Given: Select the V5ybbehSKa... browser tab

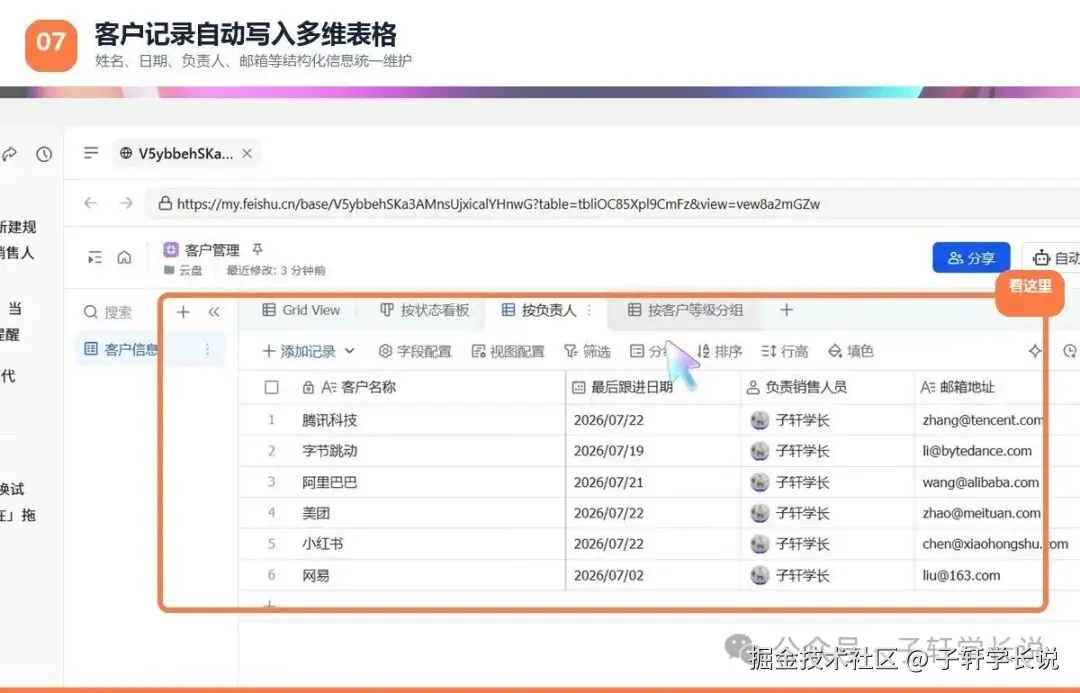Looking at the screenshot, I should [x=187, y=154].
